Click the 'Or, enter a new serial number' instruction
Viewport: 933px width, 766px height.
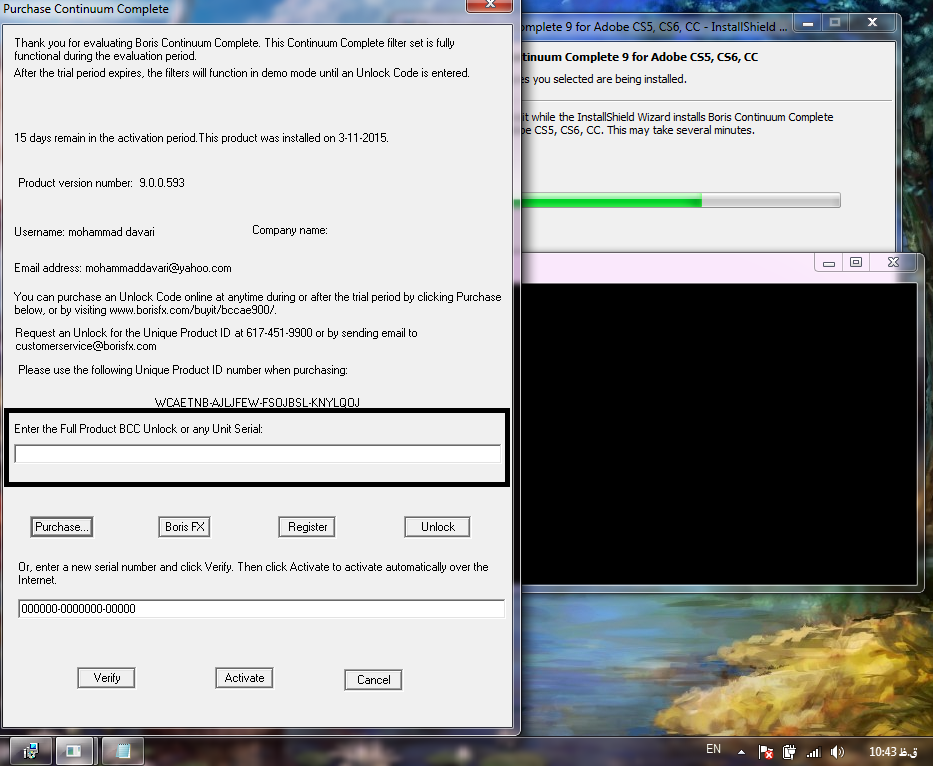pyautogui.click(x=253, y=573)
